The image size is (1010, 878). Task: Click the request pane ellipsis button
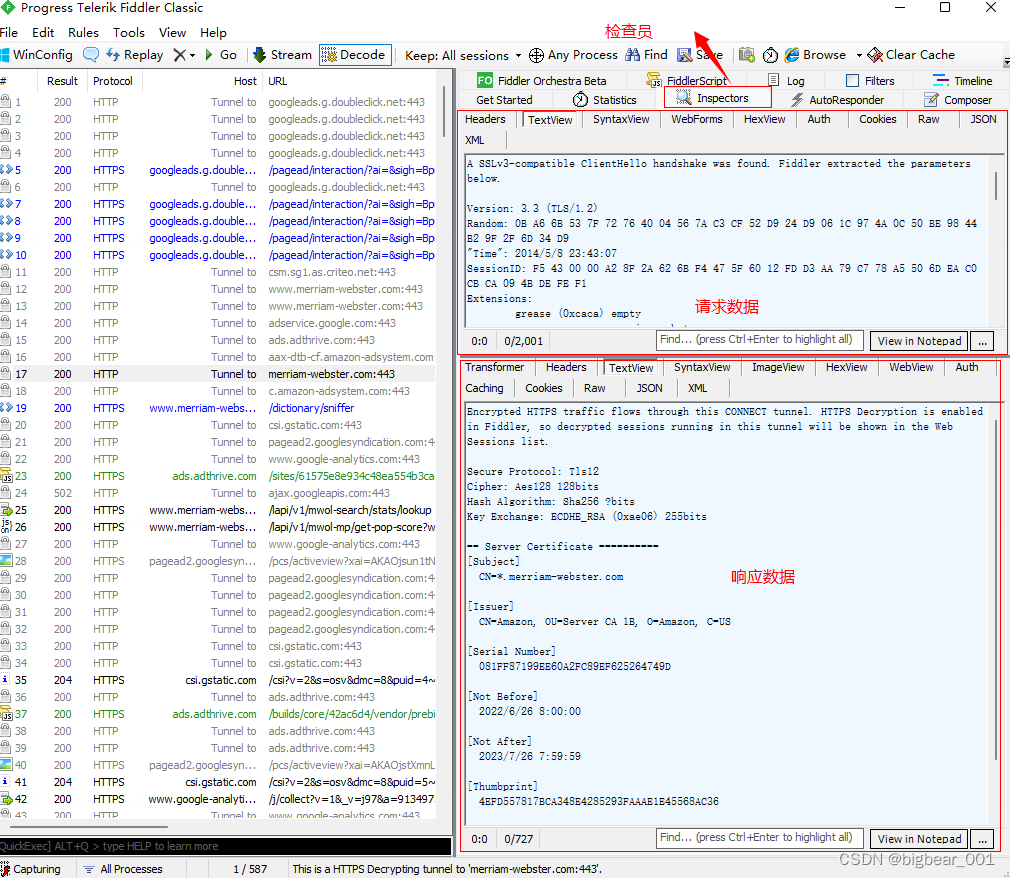coord(982,341)
